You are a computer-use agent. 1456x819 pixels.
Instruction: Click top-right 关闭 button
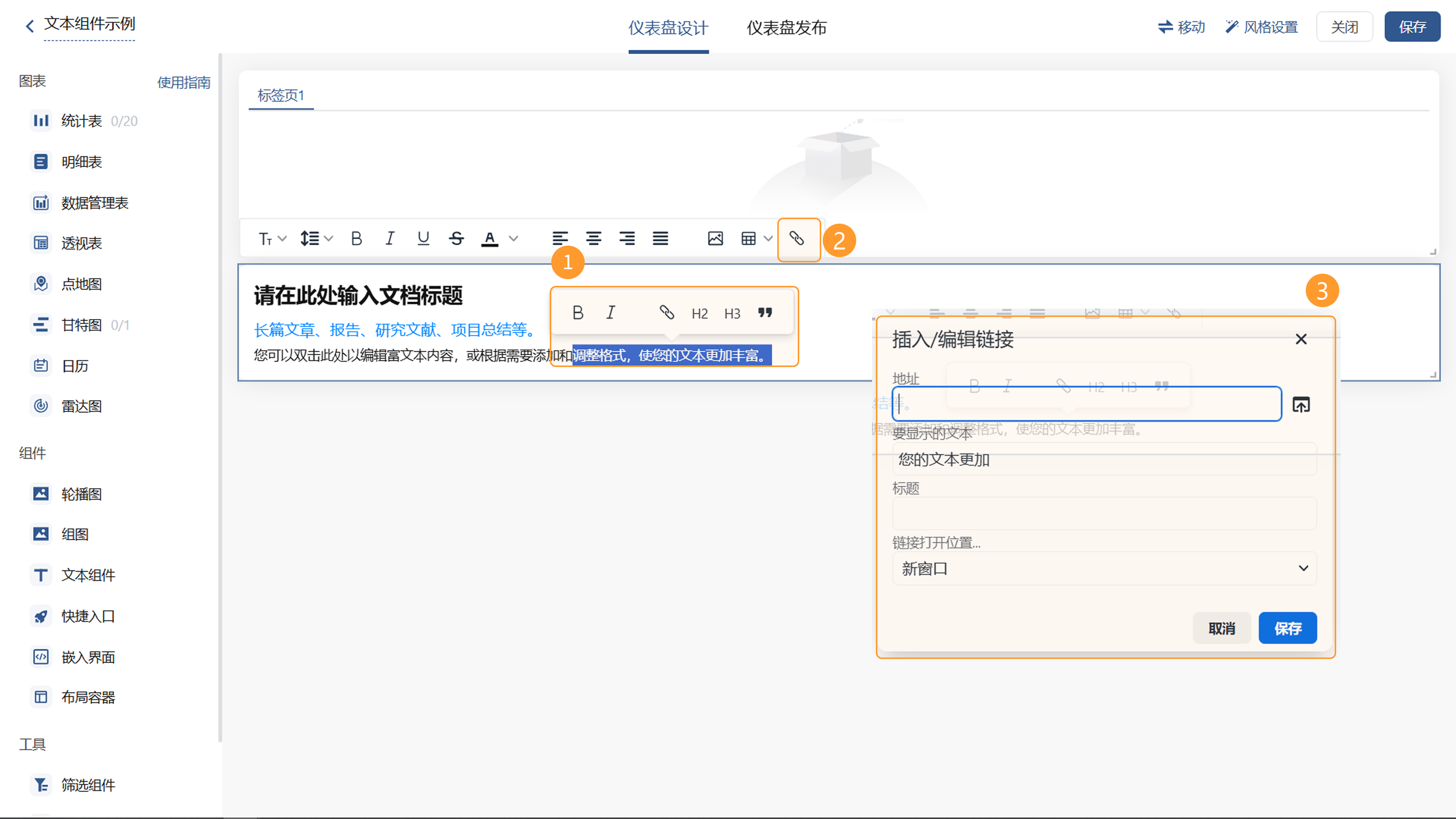pos(1344,27)
